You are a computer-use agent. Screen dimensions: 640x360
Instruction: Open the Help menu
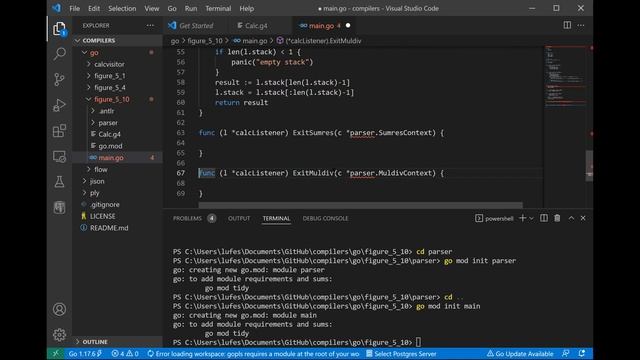pyautogui.click(x=247, y=8)
